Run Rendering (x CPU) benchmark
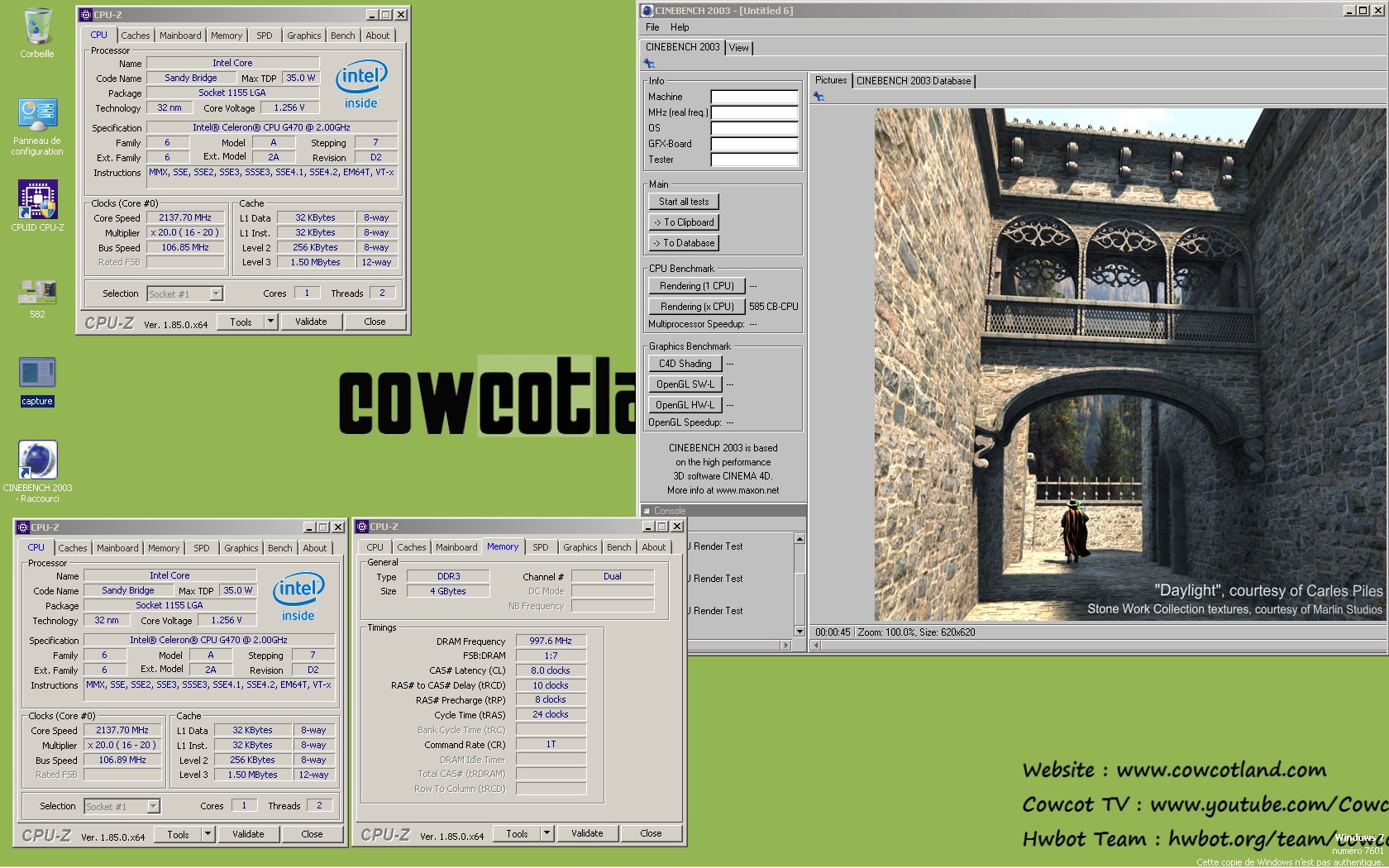Image resolution: width=1389 pixels, height=868 pixels. (697, 307)
